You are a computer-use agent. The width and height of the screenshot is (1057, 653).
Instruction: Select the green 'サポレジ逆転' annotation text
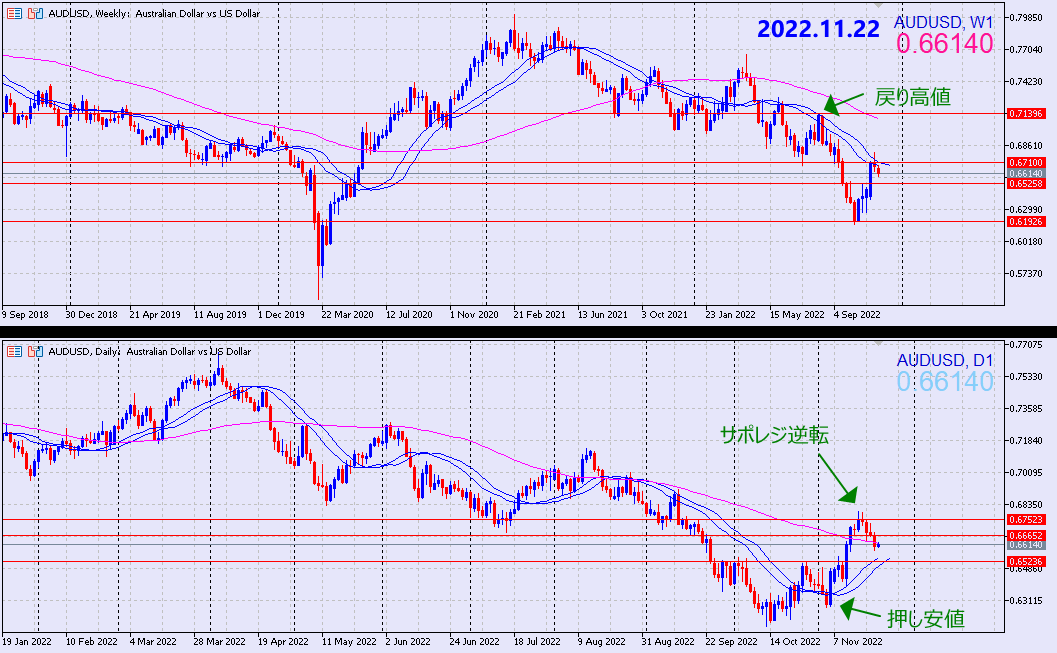(x=775, y=435)
